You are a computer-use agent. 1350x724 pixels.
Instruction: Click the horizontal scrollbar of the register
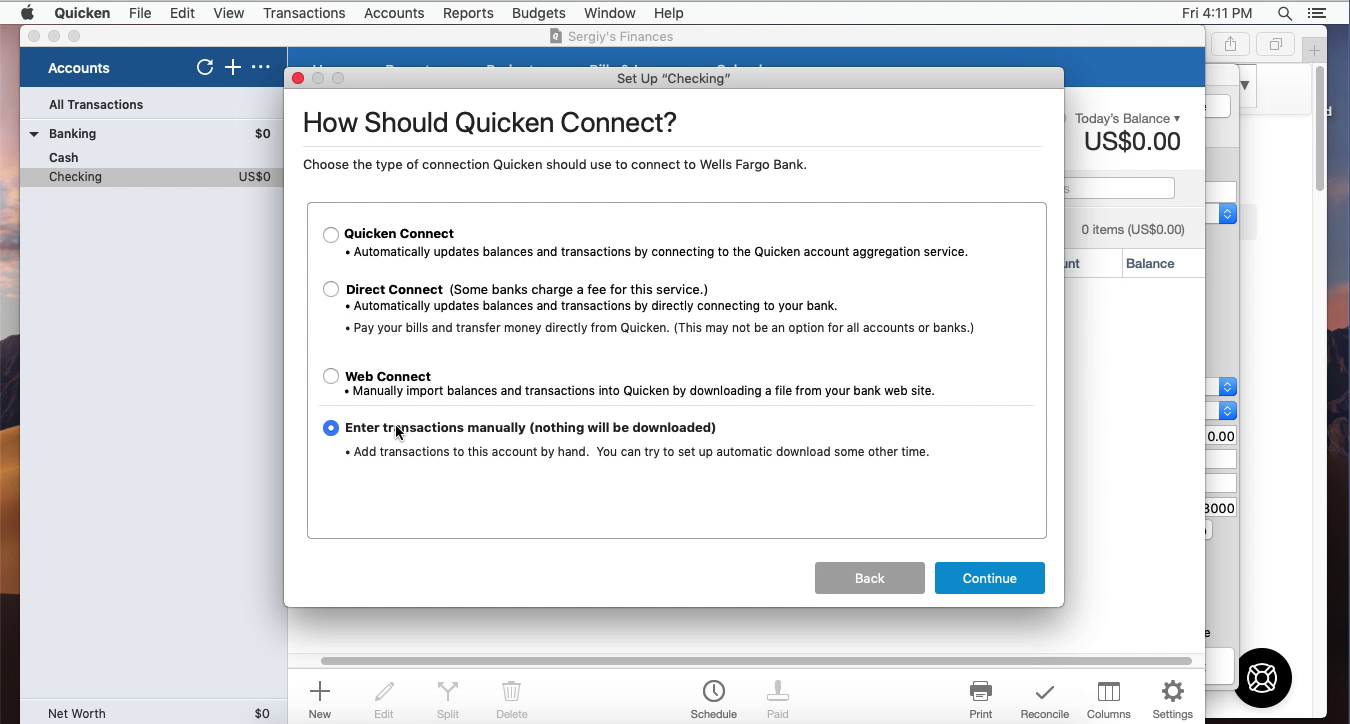[x=756, y=661]
